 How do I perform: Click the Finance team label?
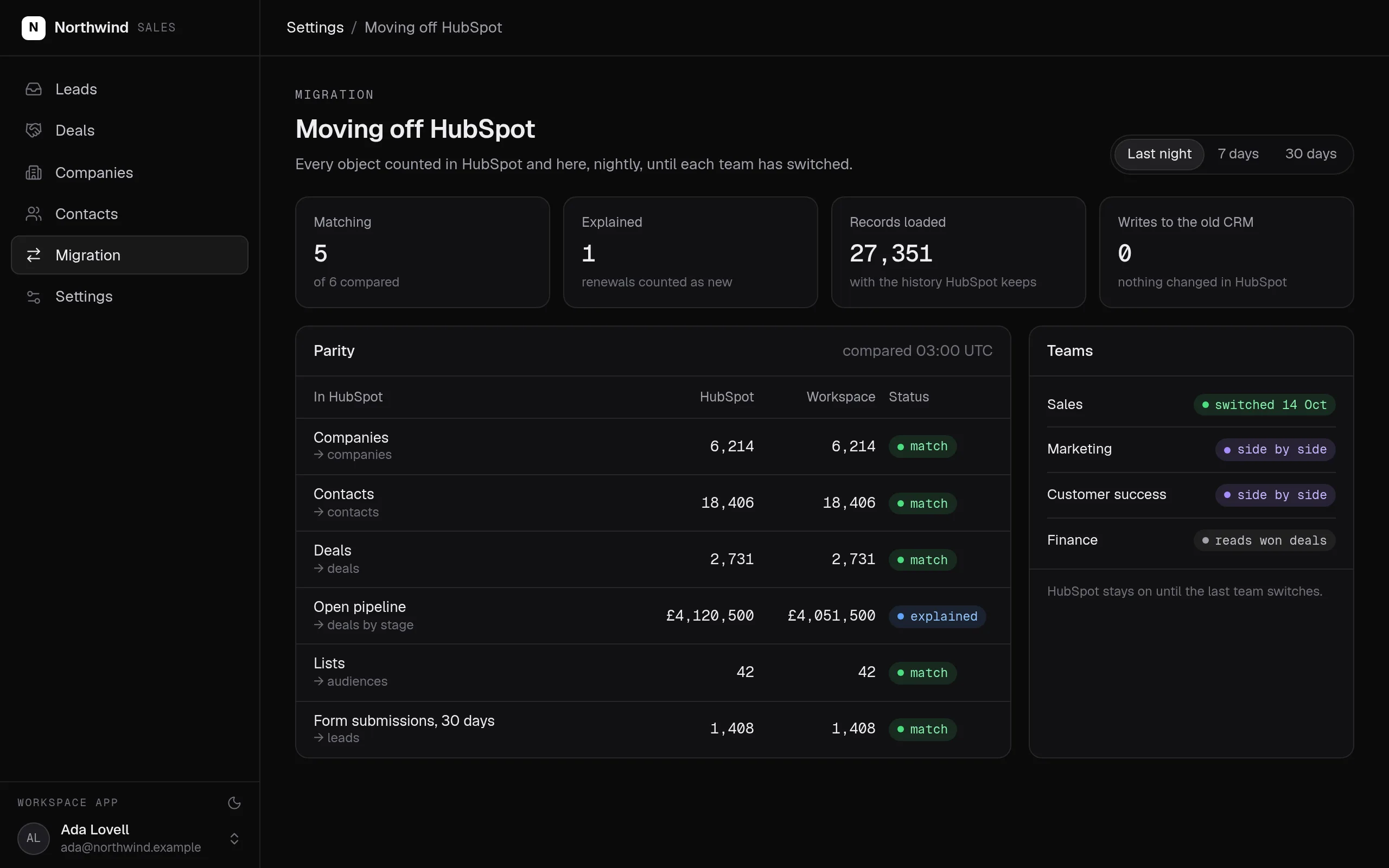tap(1072, 540)
